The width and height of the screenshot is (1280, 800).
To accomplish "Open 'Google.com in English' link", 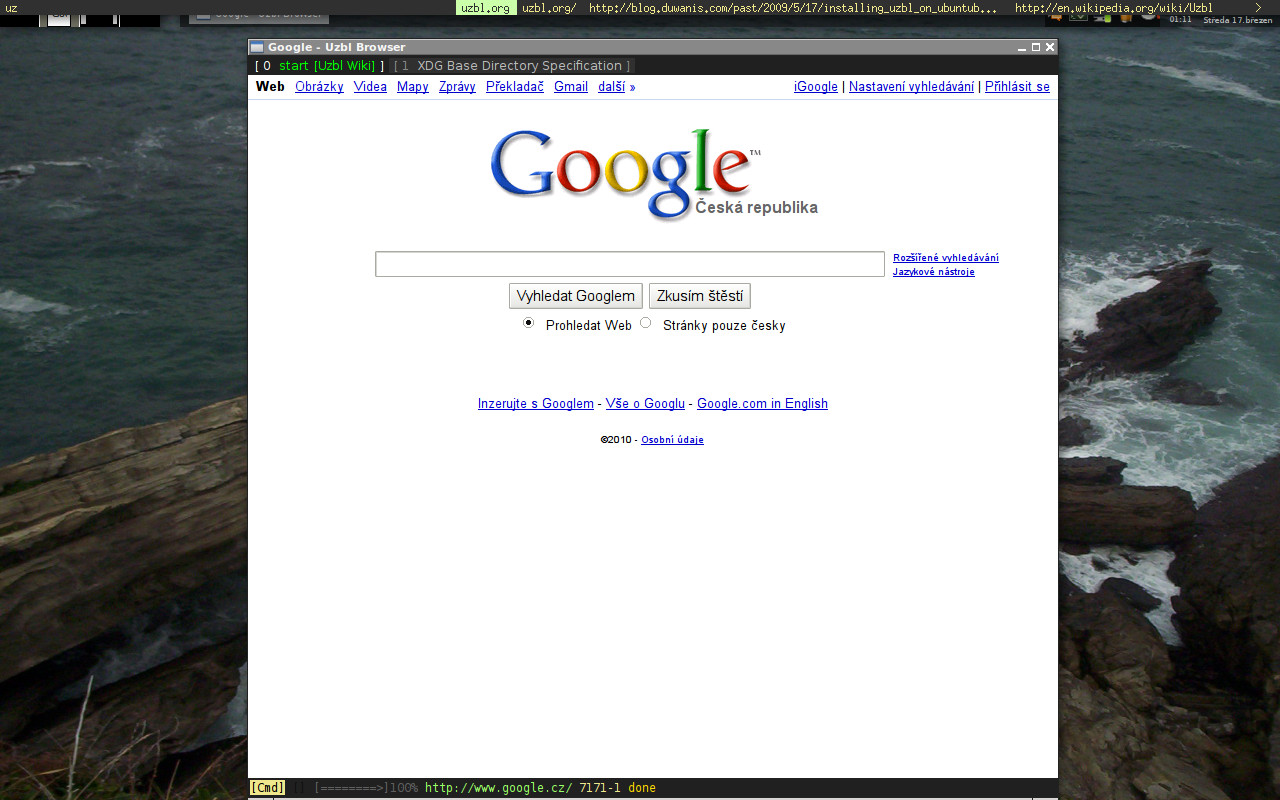I will pos(762,404).
